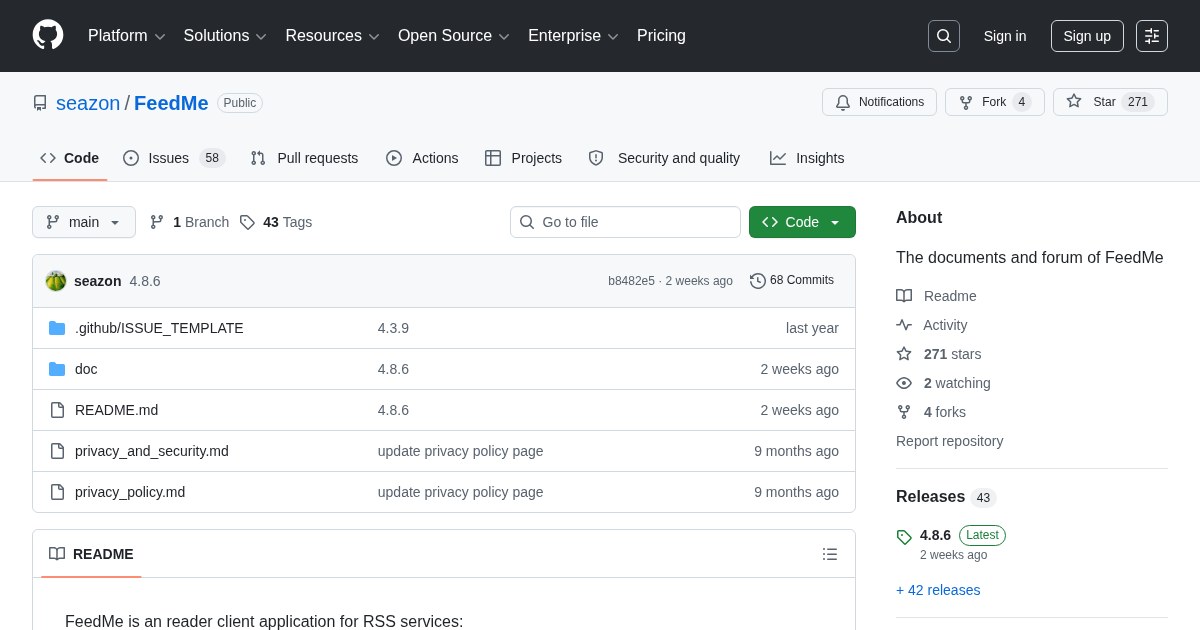Viewport: 1200px width, 630px height.
Task: Open seazon author name in commit row
Action: [97, 281]
